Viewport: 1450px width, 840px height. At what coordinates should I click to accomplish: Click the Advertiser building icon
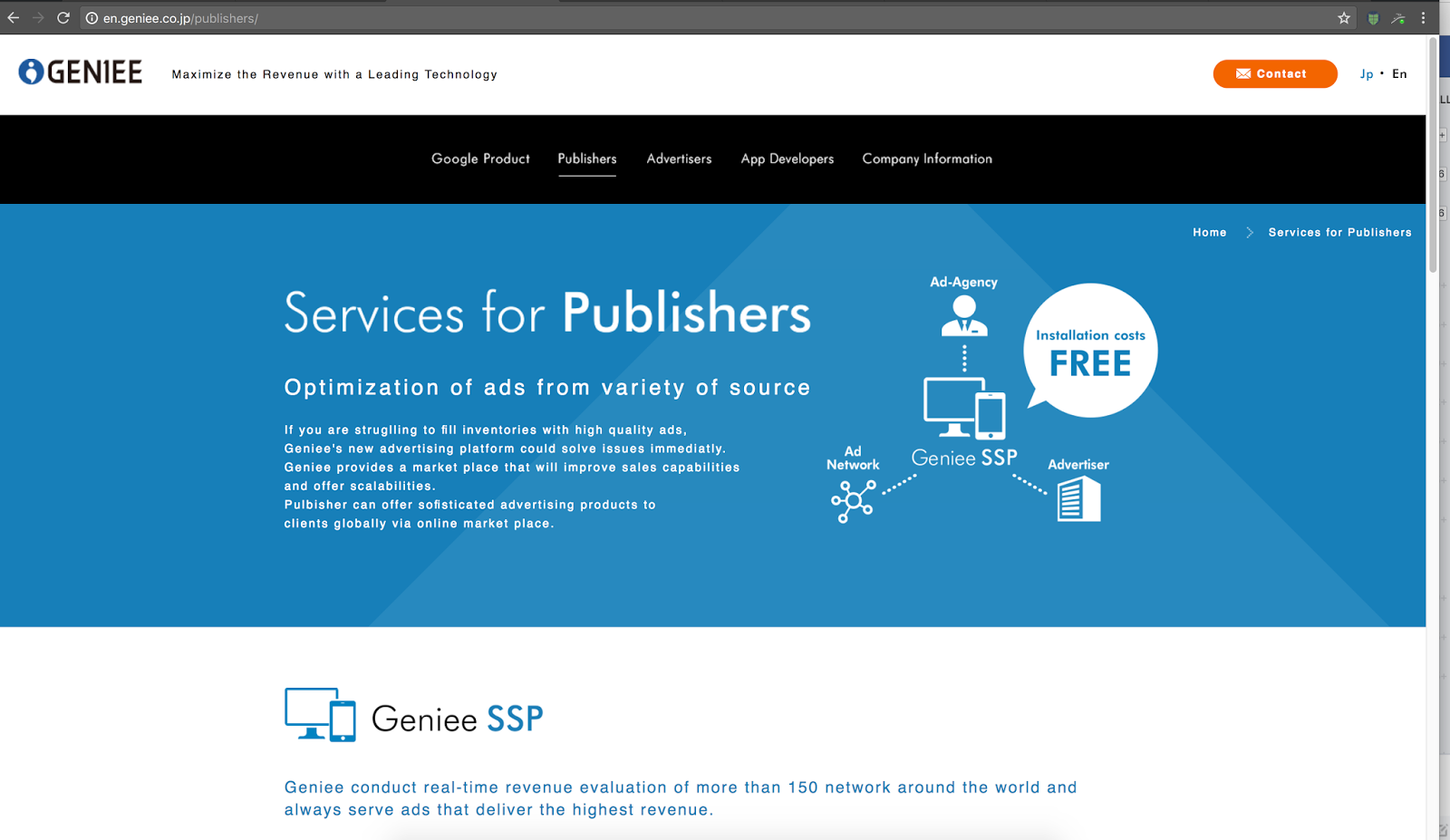(1078, 498)
